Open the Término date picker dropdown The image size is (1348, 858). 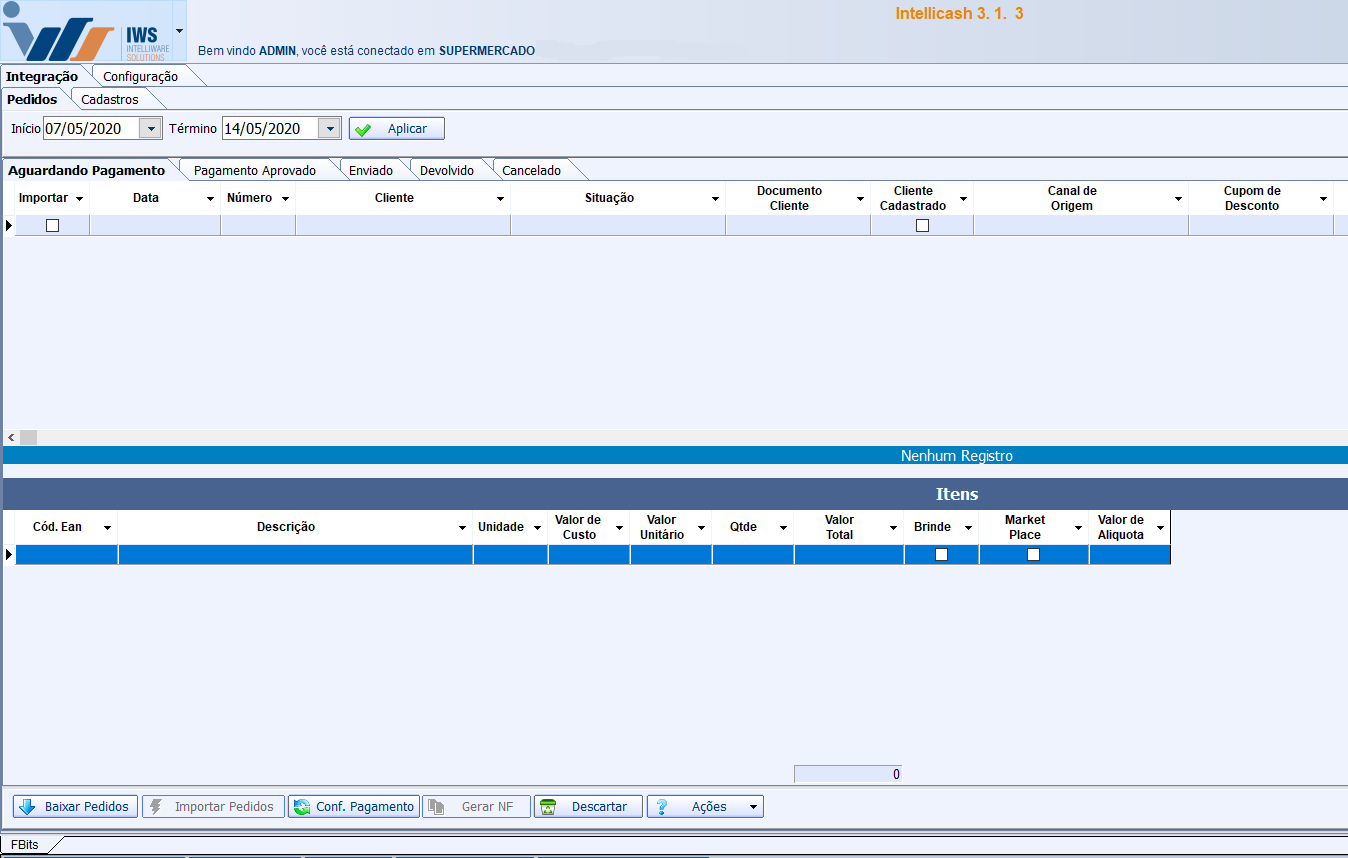329,129
